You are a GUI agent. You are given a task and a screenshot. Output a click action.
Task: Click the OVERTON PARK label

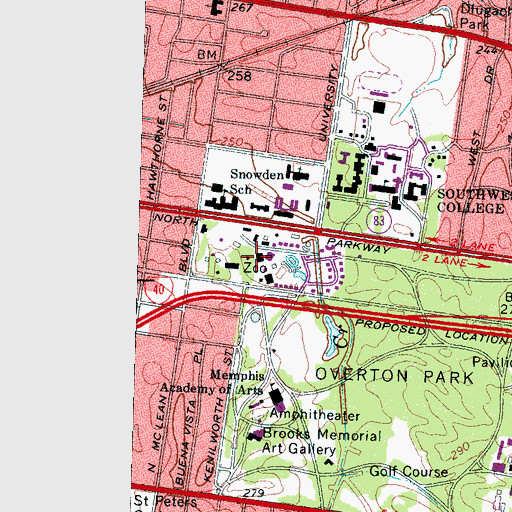[394, 376]
